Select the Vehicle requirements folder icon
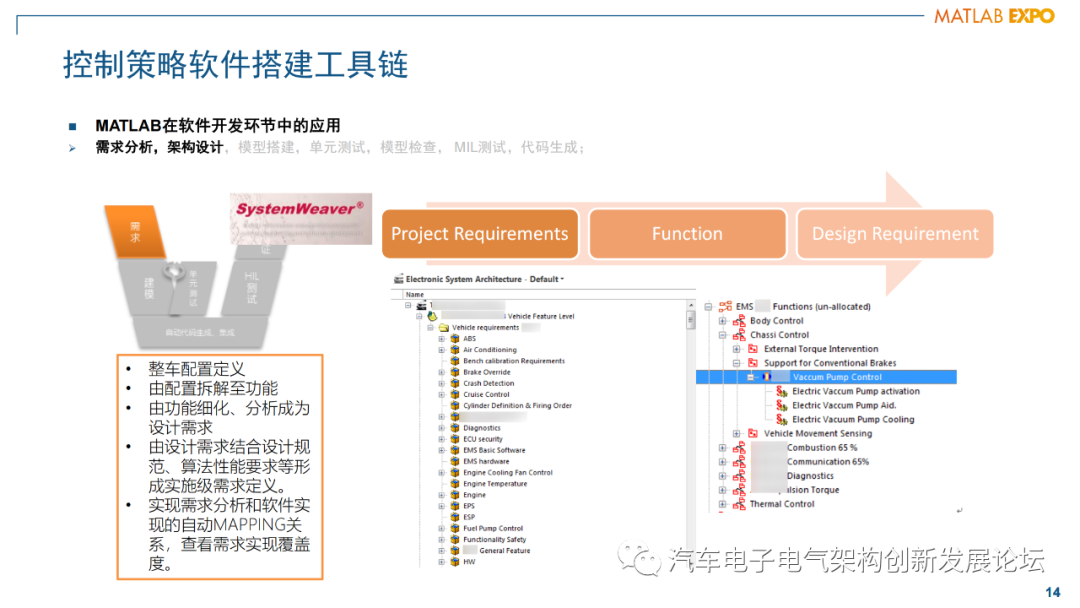This screenshot has height=608, width=1080. point(446,326)
